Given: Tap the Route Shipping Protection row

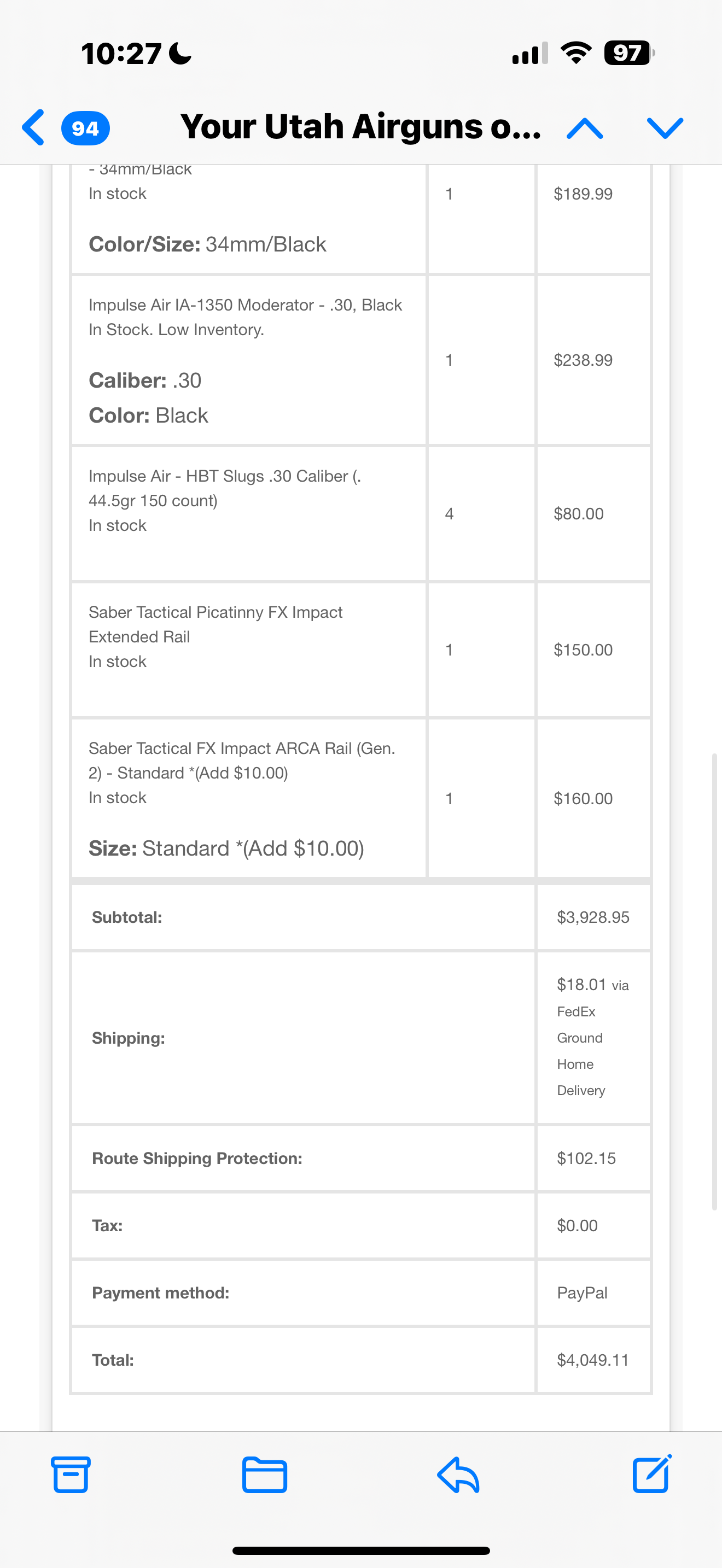Looking at the screenshot, I should 361,1159.
